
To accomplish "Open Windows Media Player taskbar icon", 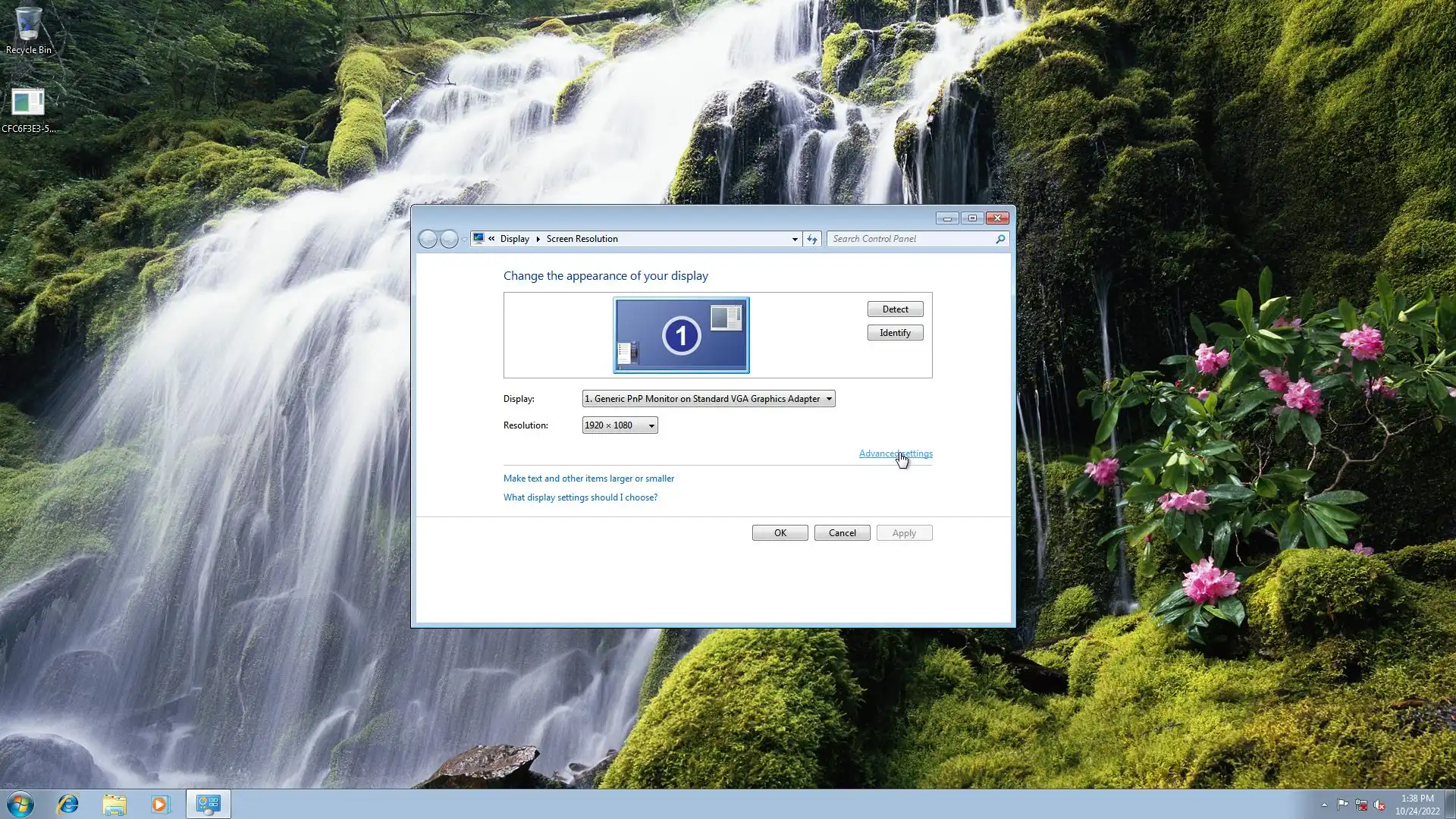I will (x=160, y=804).
